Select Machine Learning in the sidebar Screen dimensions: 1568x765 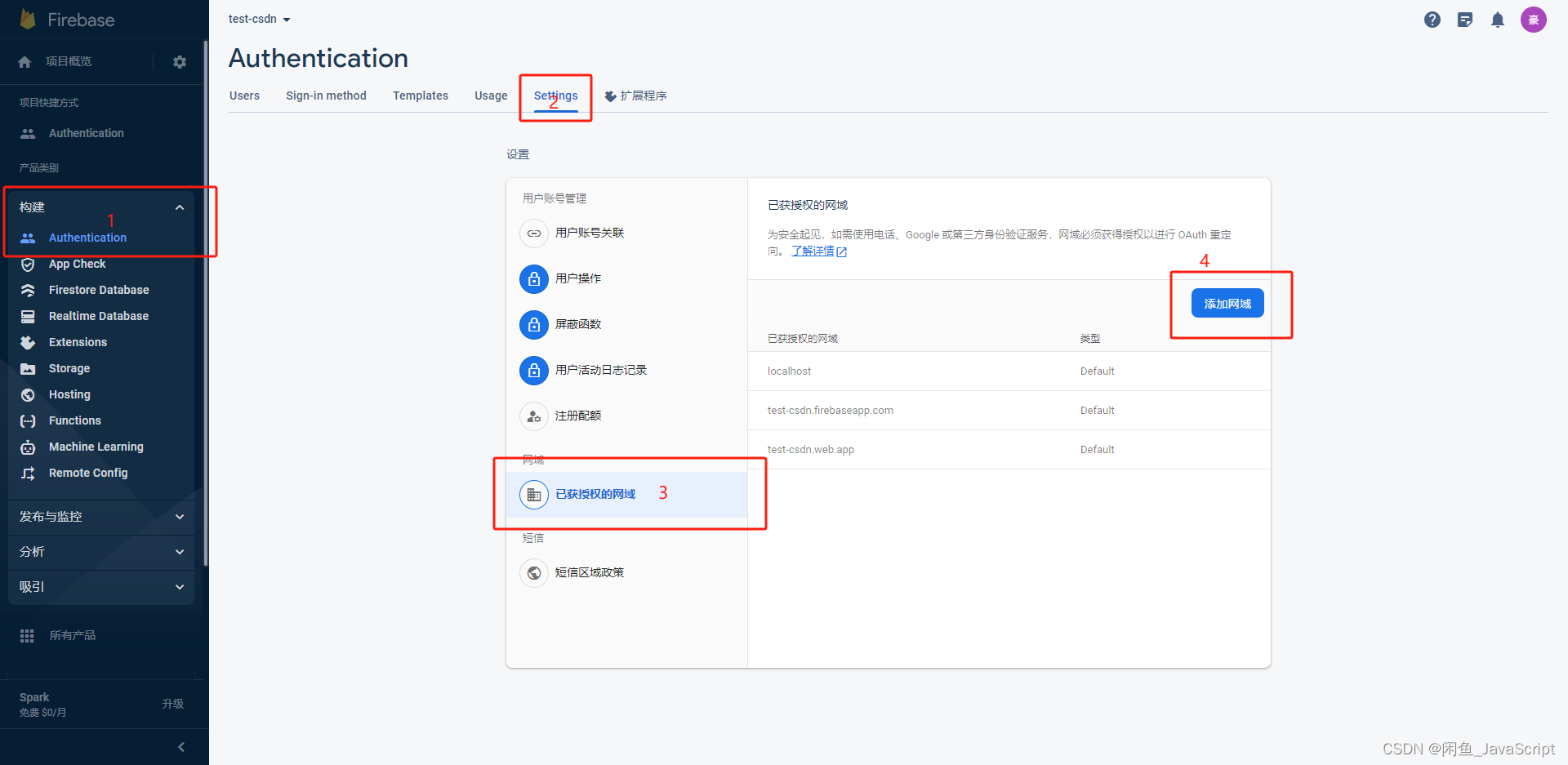point(96,447)
